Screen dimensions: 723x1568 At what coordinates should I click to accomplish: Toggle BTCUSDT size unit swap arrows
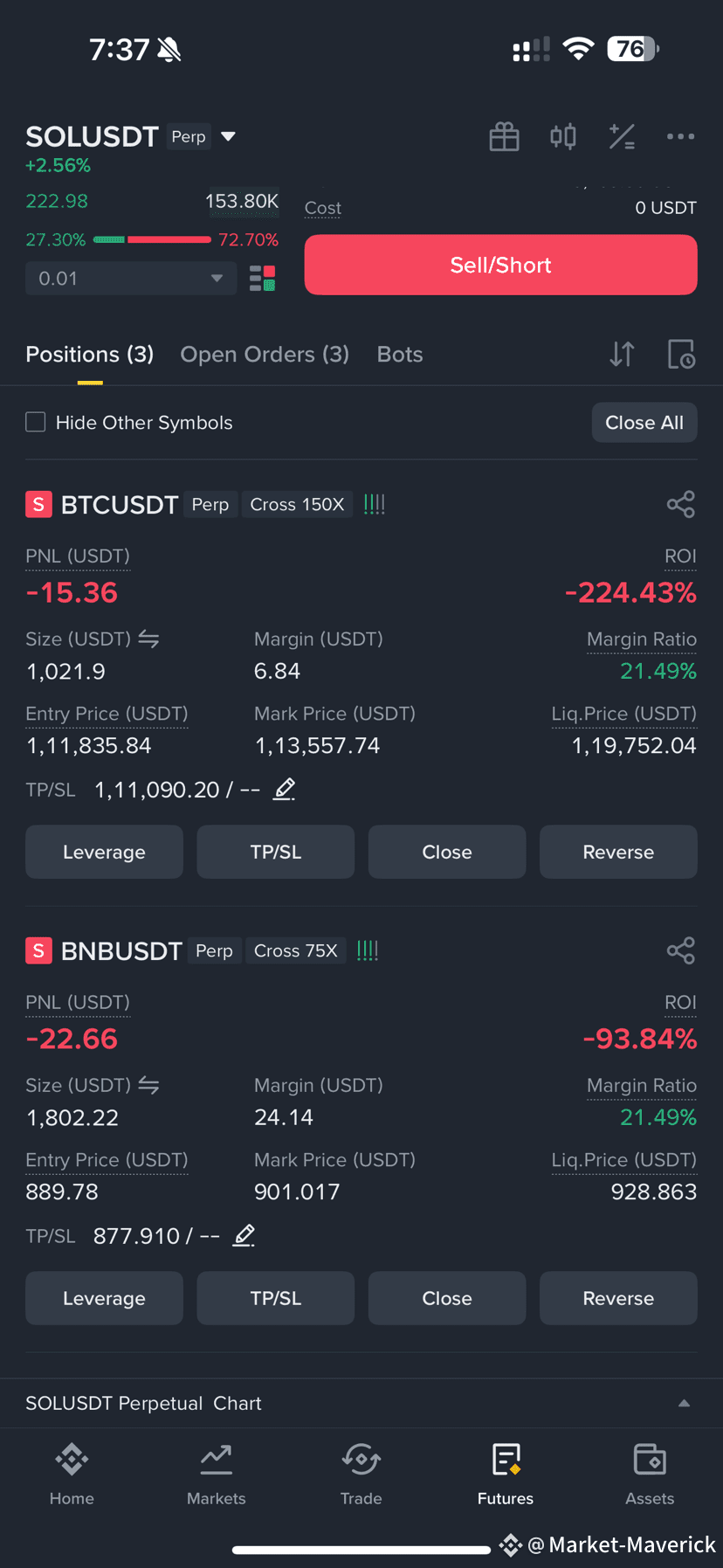(148, 639)
